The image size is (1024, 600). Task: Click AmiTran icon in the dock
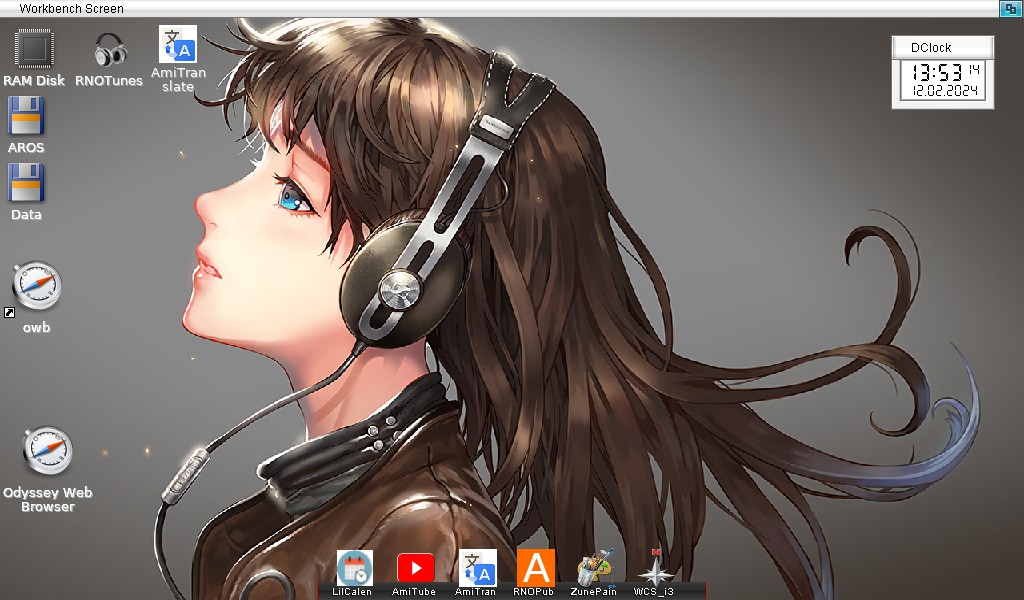(x=477, y=568)
